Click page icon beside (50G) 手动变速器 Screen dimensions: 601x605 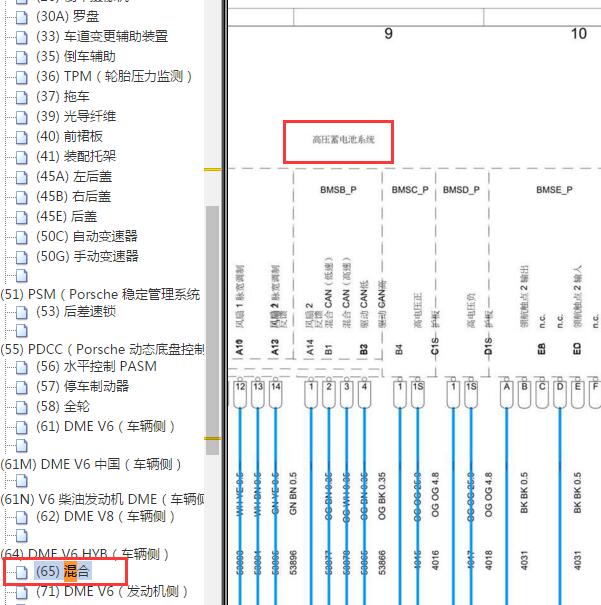coord(22,257)
